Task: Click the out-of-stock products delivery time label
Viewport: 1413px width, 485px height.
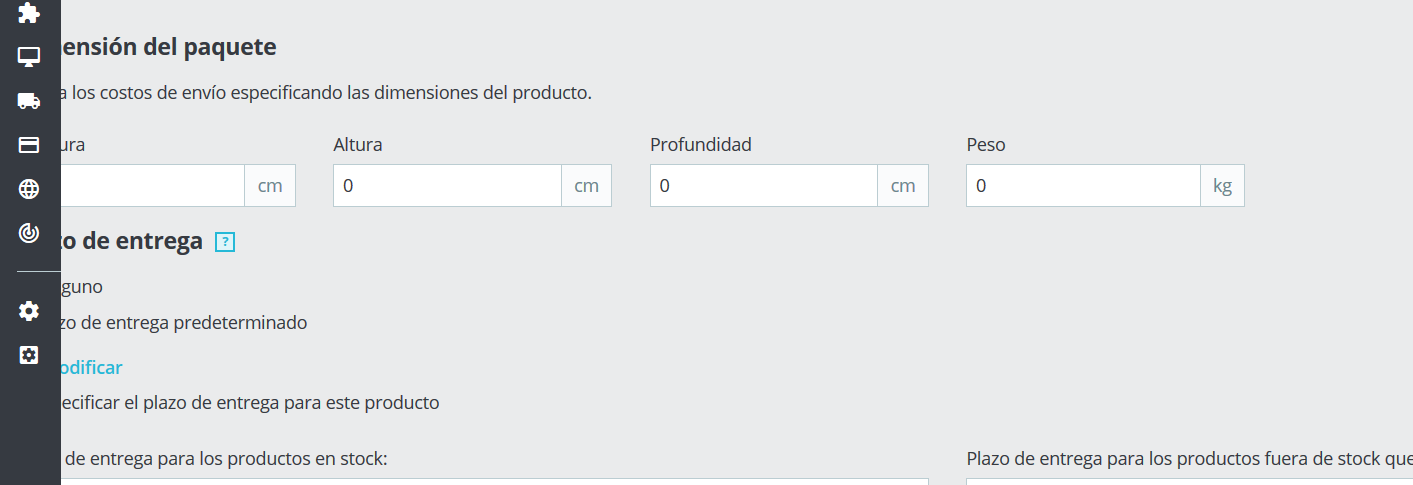Action: pyautogui.click(x=1188, y=459)
